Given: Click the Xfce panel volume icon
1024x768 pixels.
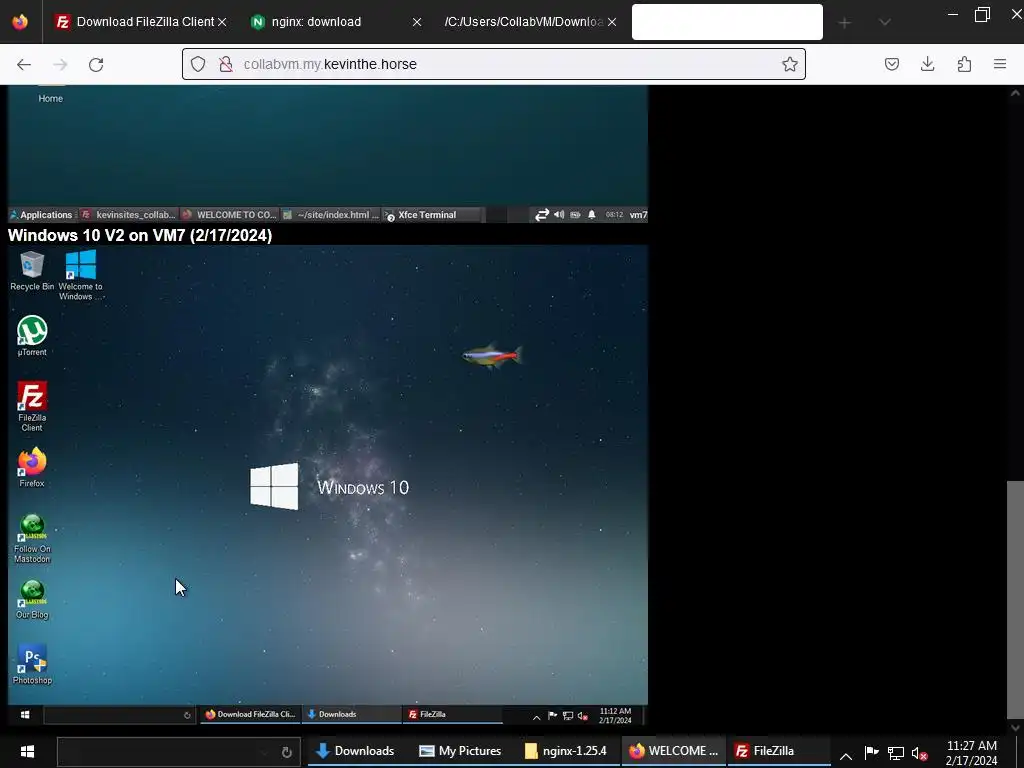Looking at the screenshot, I should pyautogui.click(x=559, y=214).
